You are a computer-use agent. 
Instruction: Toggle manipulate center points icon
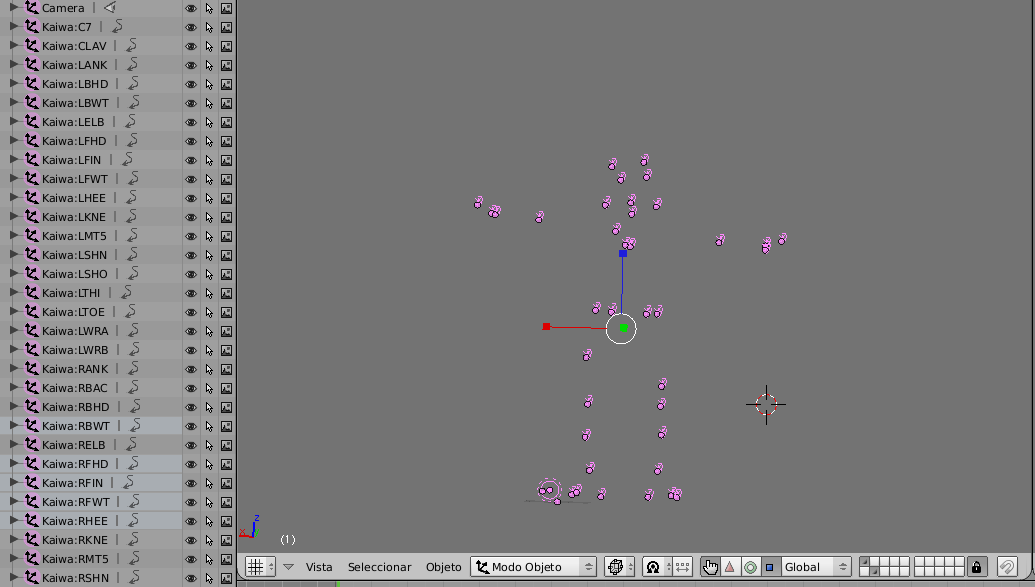point(683,567)
